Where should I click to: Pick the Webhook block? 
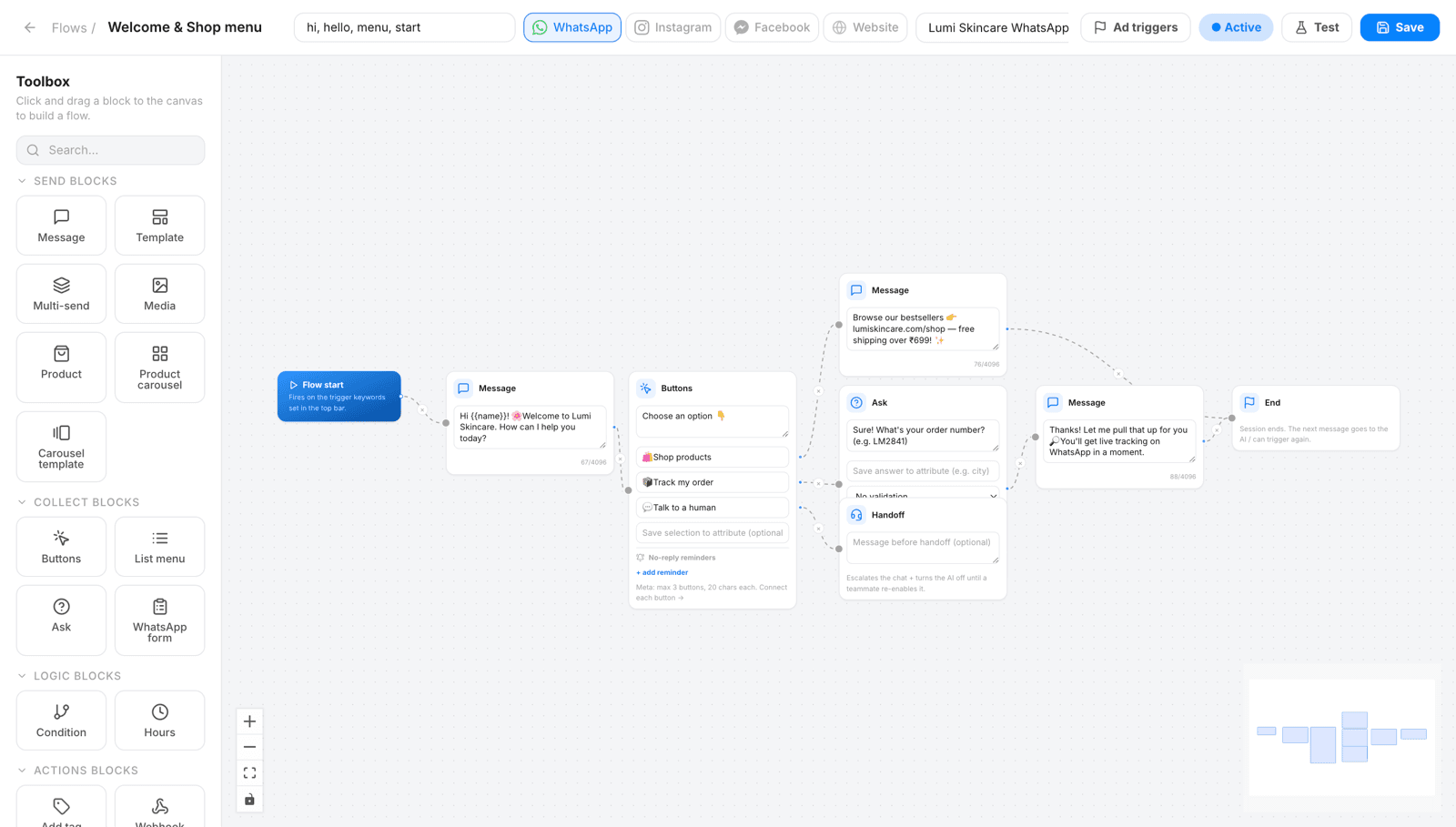159,807
